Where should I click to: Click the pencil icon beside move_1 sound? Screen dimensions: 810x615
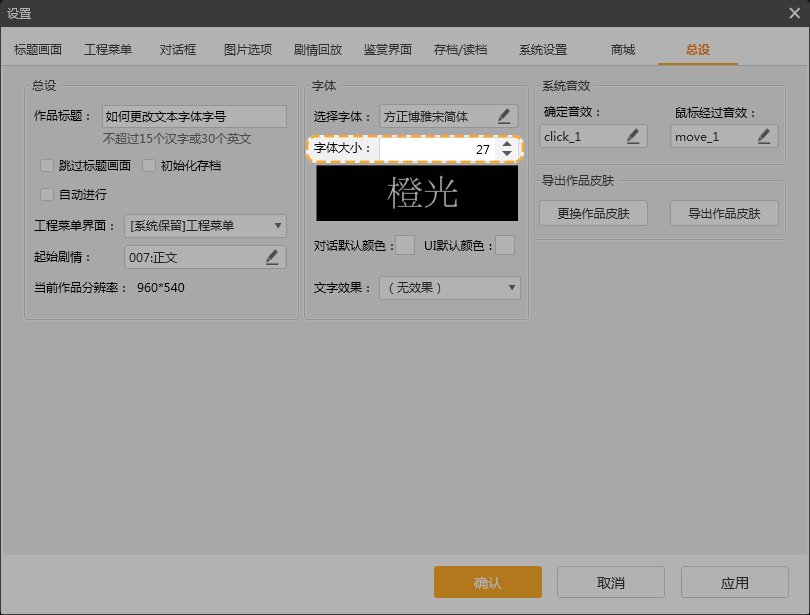coord(764,136)
